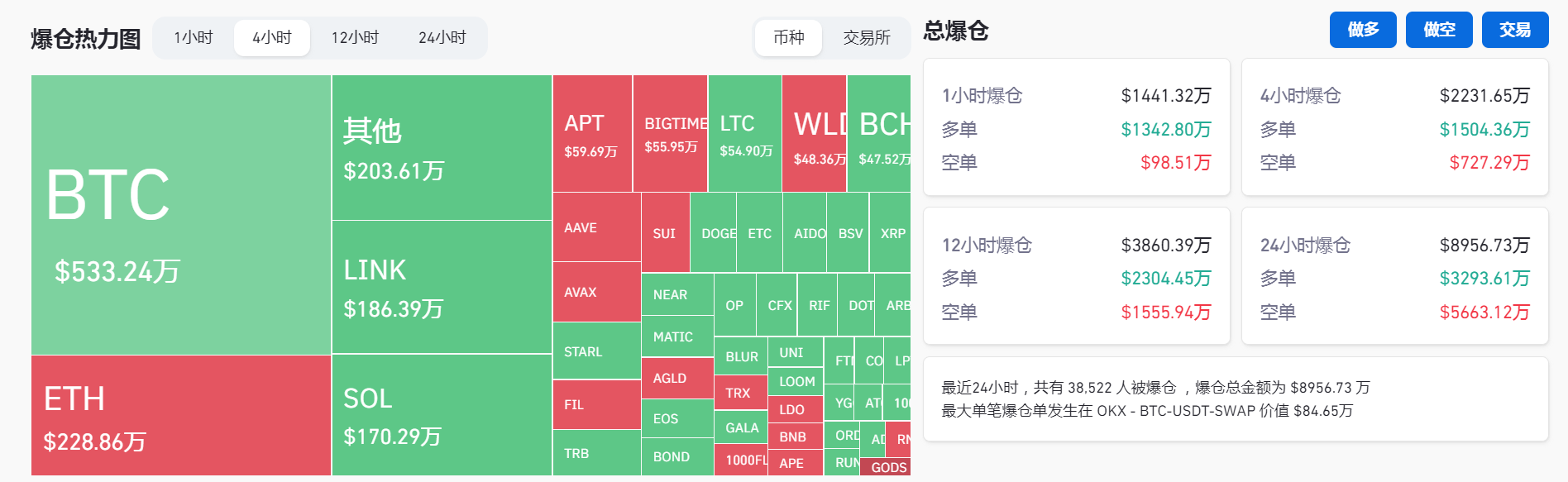Toggle view back to 币种 mode
Screen dimensions: 1568x482
coord(788,38)
